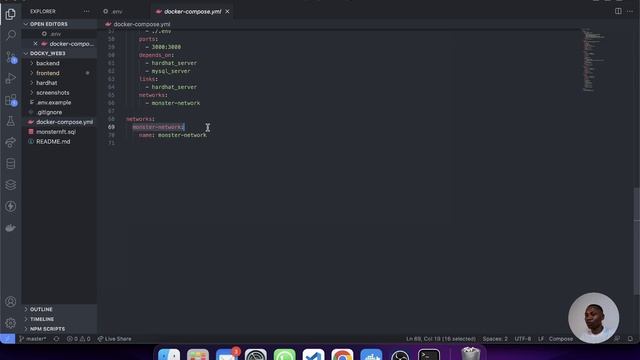Open errors and warnings count in status bar

[78, 339]
